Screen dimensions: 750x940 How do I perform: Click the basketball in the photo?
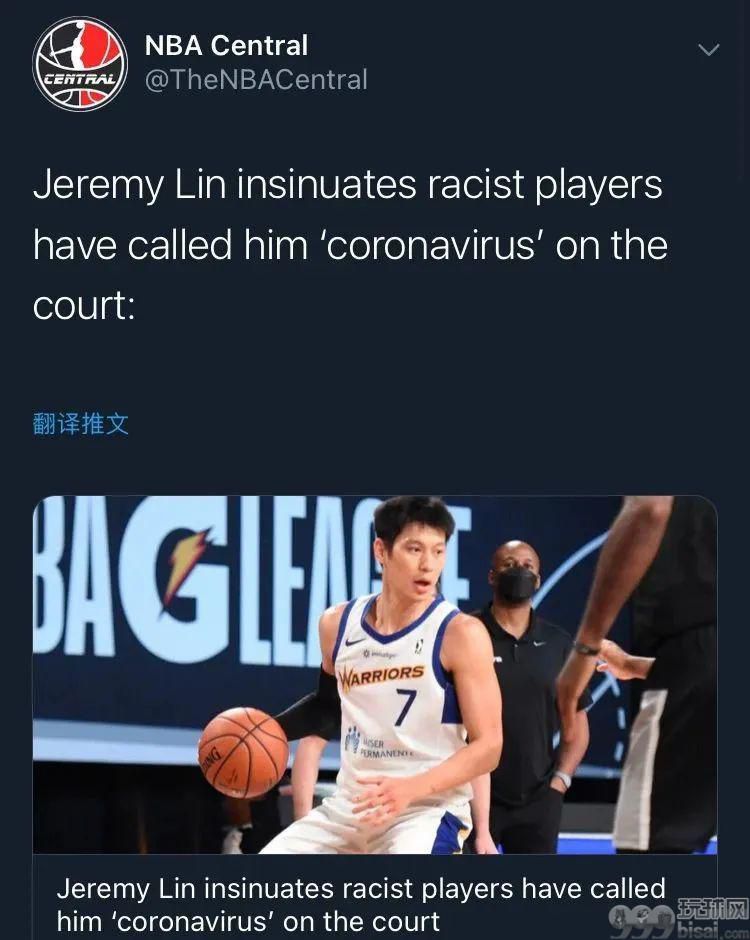[243, 753]
